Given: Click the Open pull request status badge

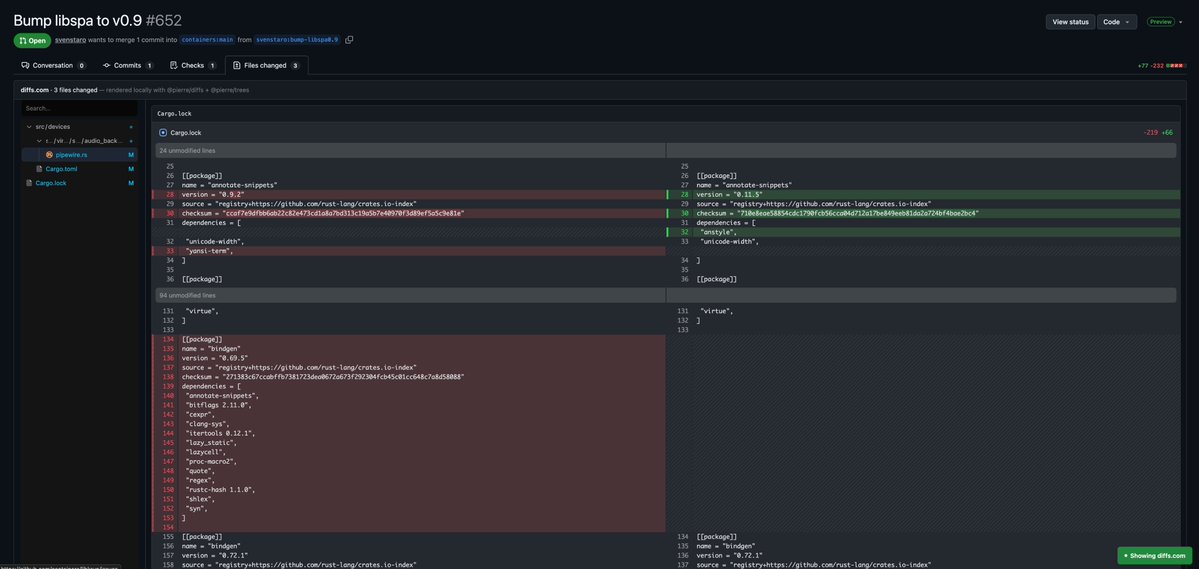Looking at the screenshot, I should (32, 41).
